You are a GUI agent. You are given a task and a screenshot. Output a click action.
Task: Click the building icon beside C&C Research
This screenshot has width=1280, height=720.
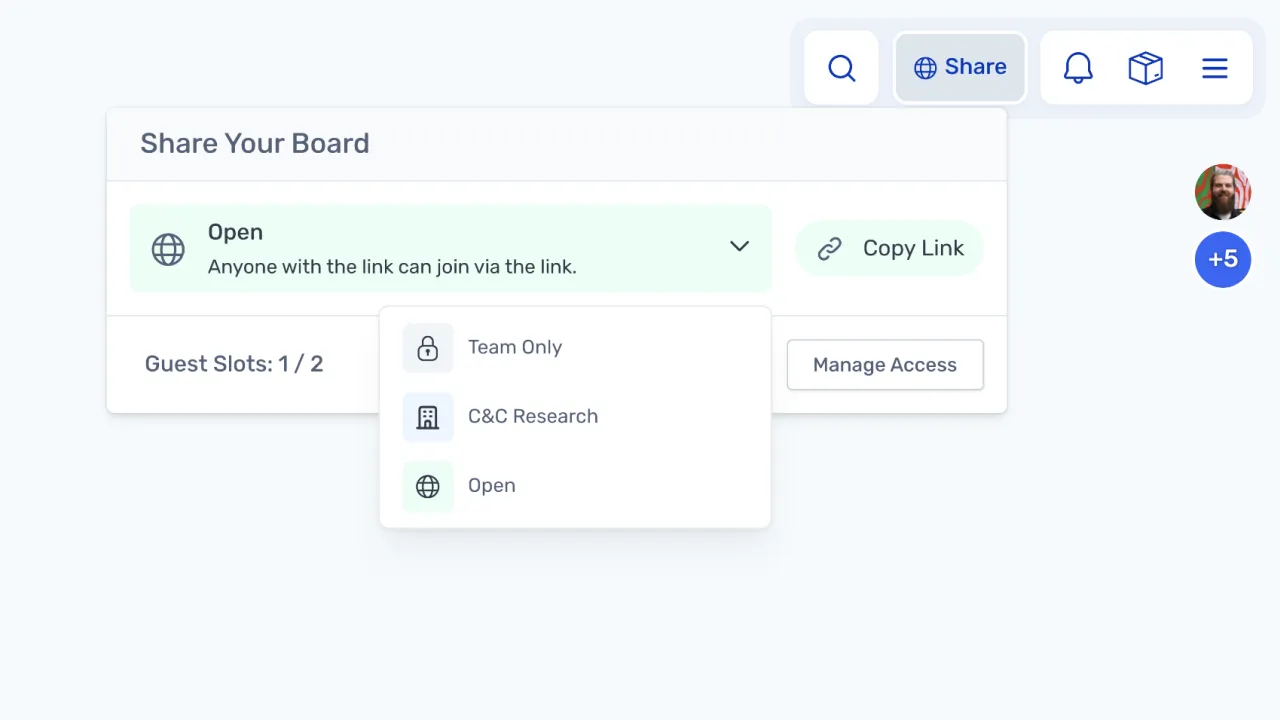(x=428, y=417)
